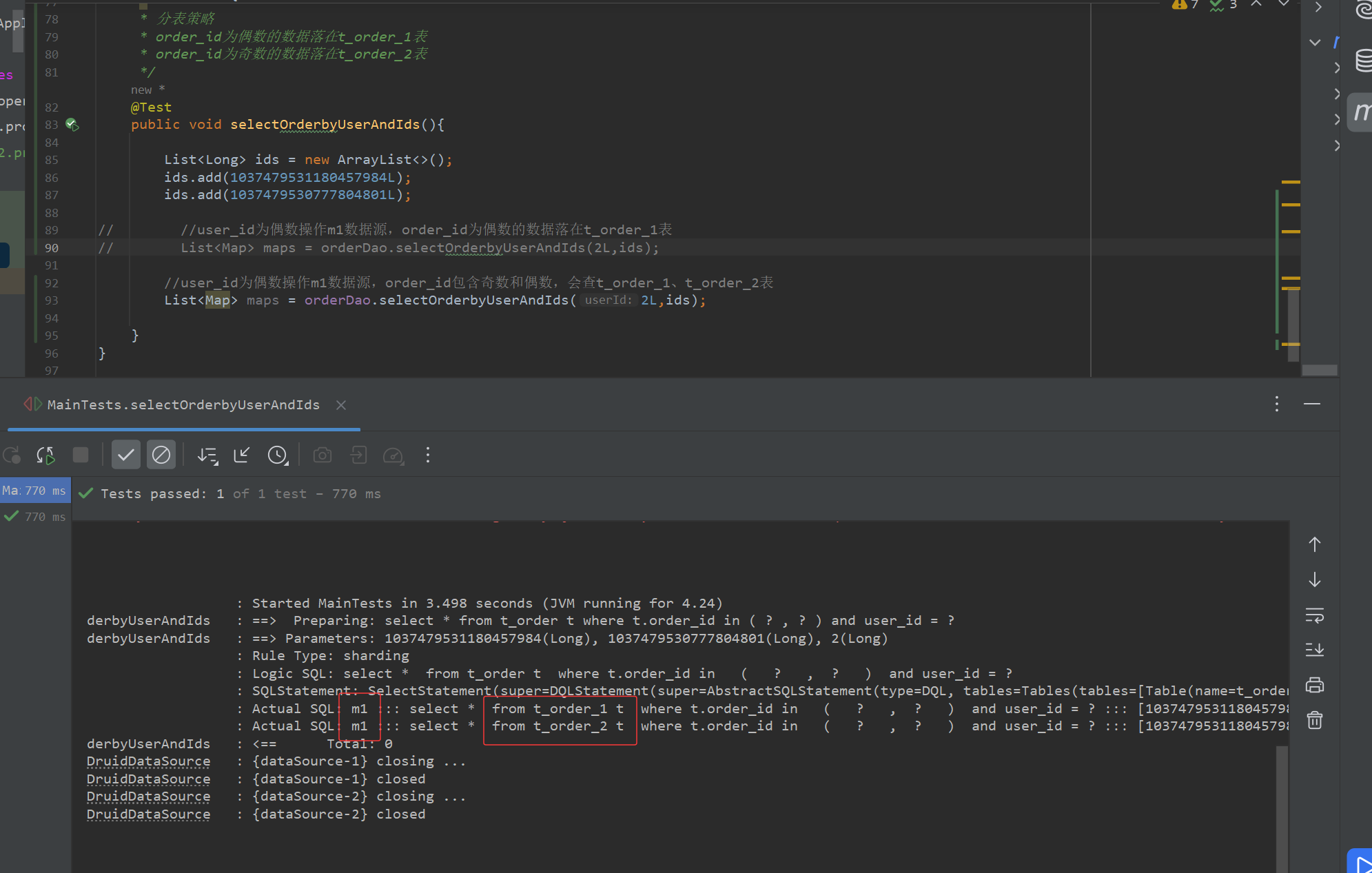
Task: Open more options in test toolbar
Action: (428, 455)
